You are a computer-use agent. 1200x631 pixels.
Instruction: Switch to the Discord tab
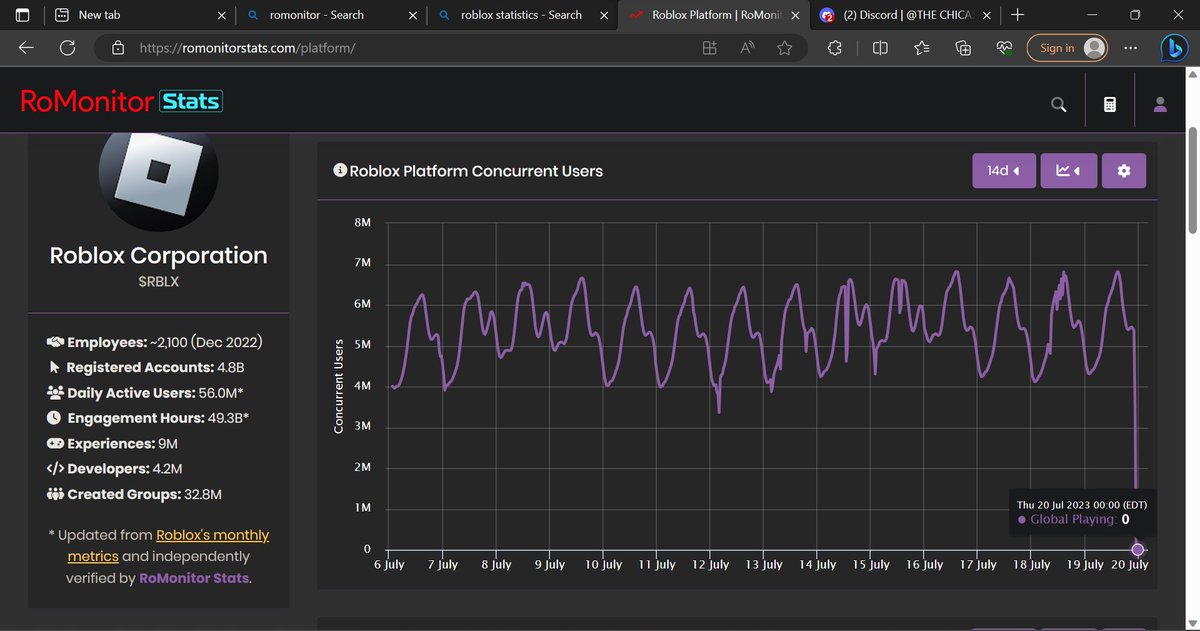tap(906, 15)
